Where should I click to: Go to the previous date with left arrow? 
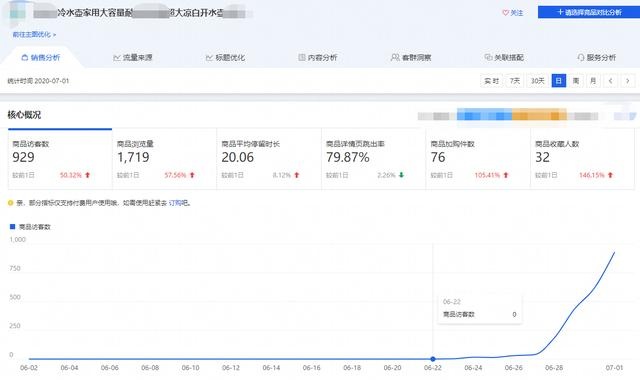coord(611,81)
